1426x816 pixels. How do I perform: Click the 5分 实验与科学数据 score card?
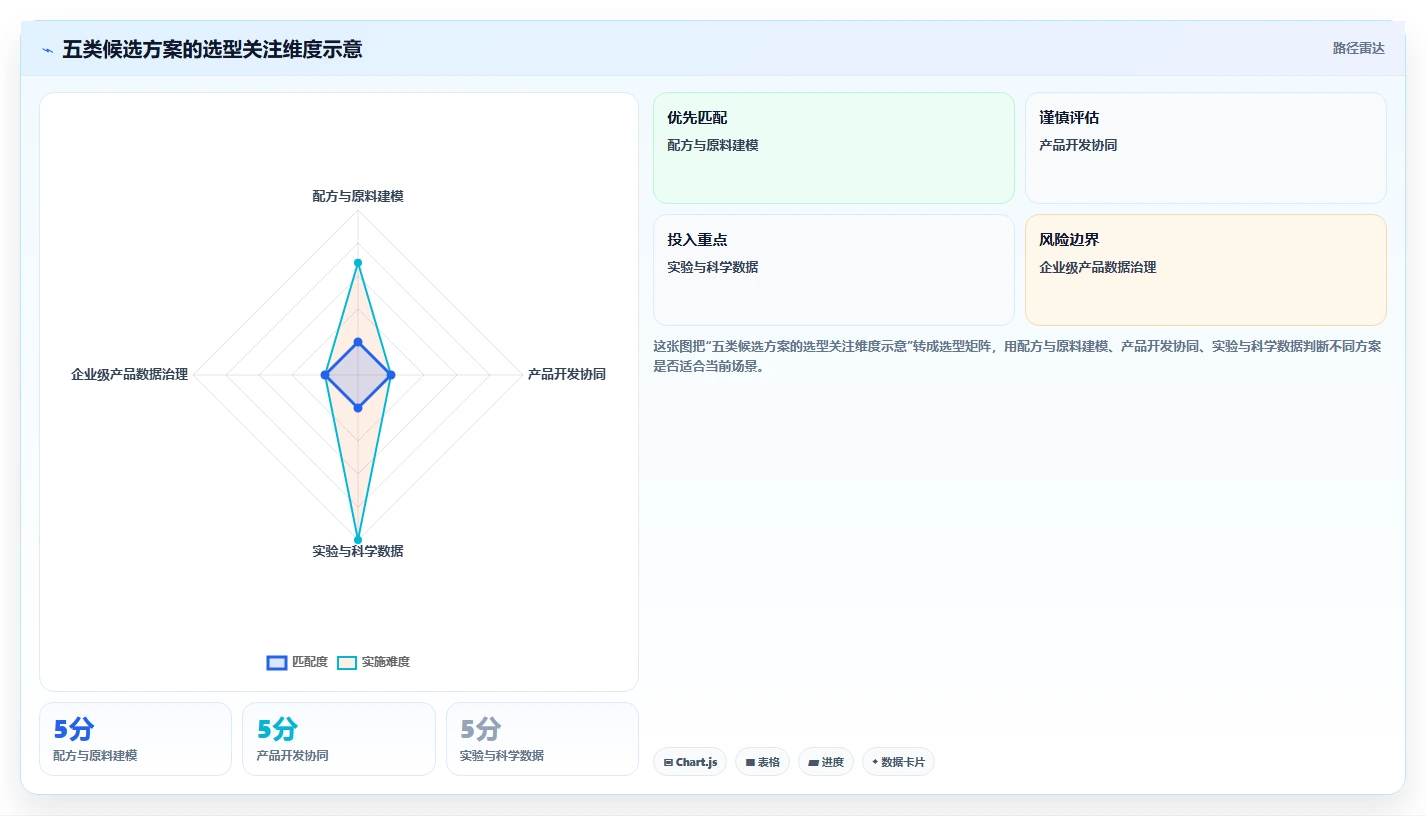542,739
